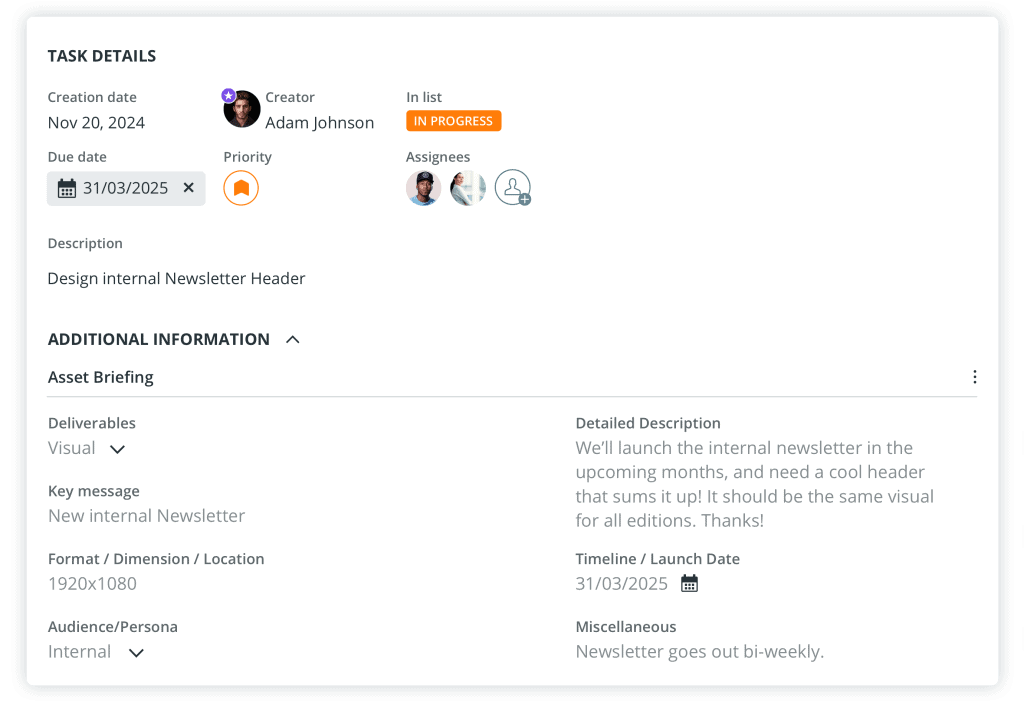
Task: Collapse the Additional Information section
Action: (x=291, y=339)
